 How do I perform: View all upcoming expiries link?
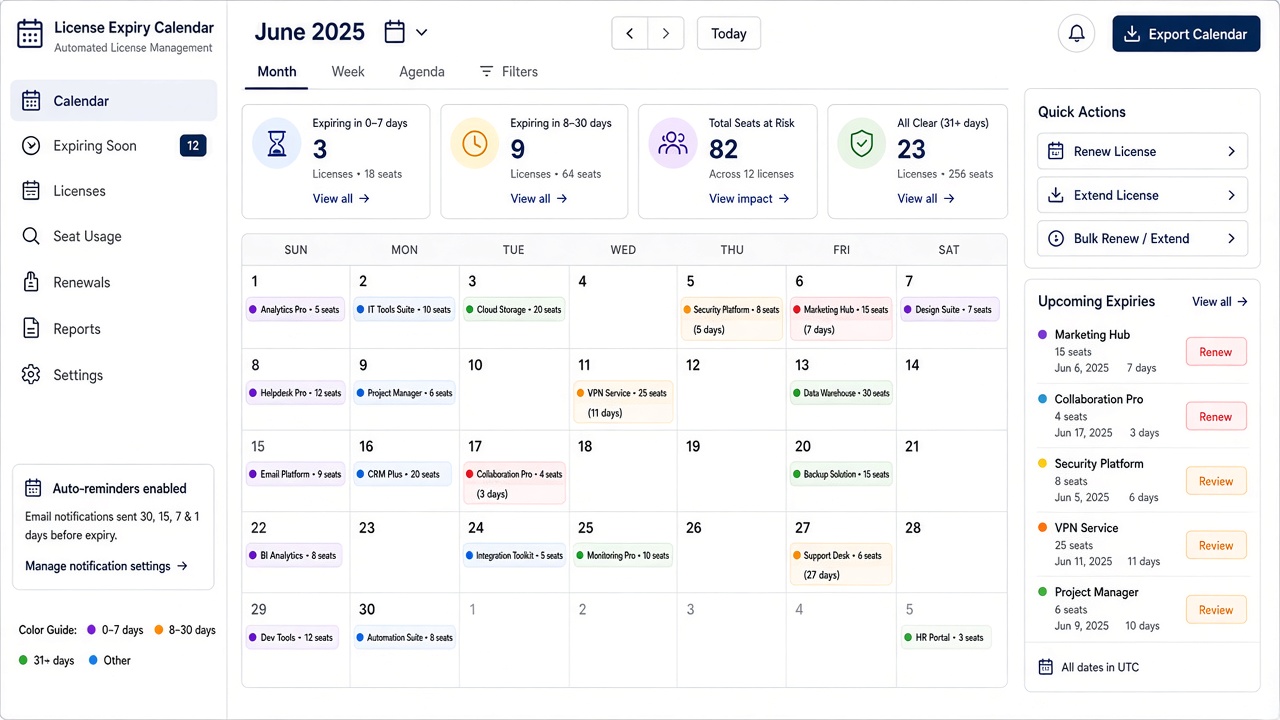point(1220,301)
